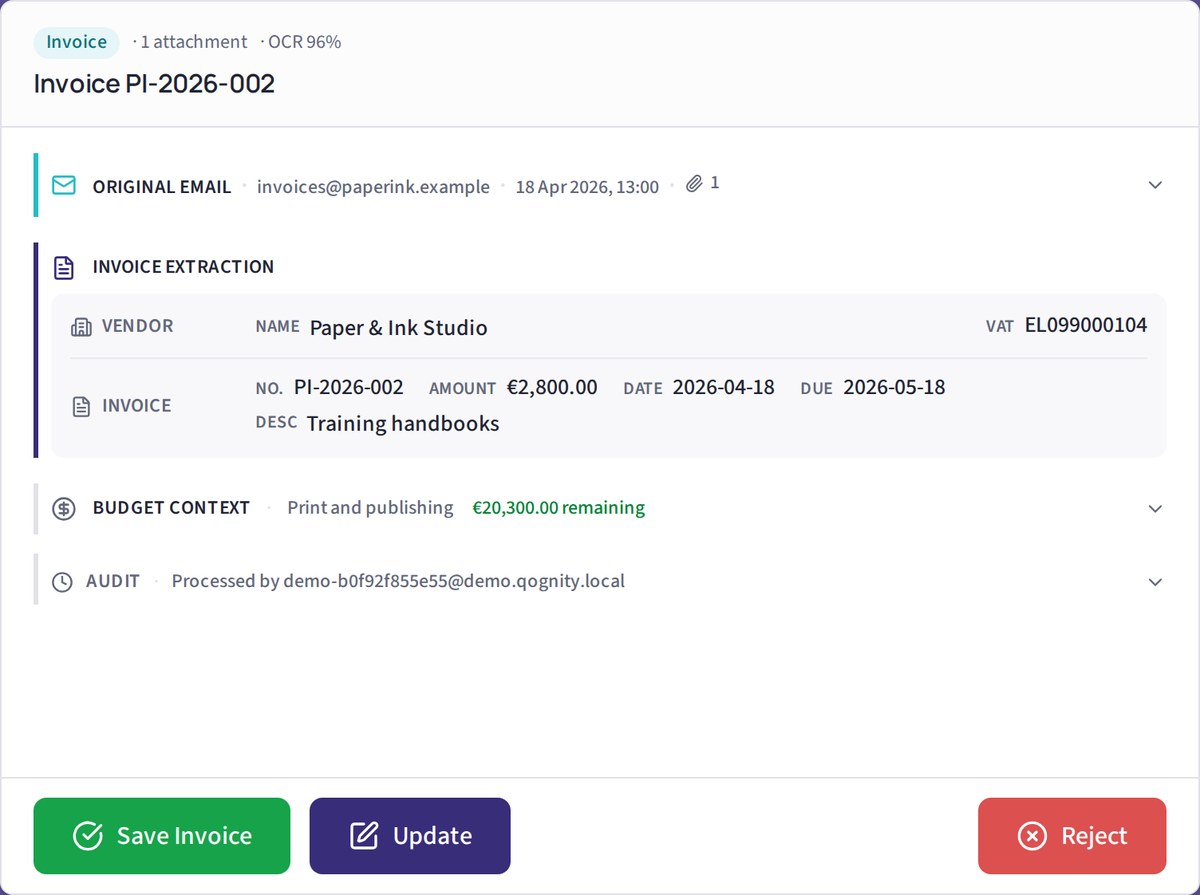Click vendor name 'Paper & Ink Studio'
This screenshot has height=895, width=1200.
(399, 328)
